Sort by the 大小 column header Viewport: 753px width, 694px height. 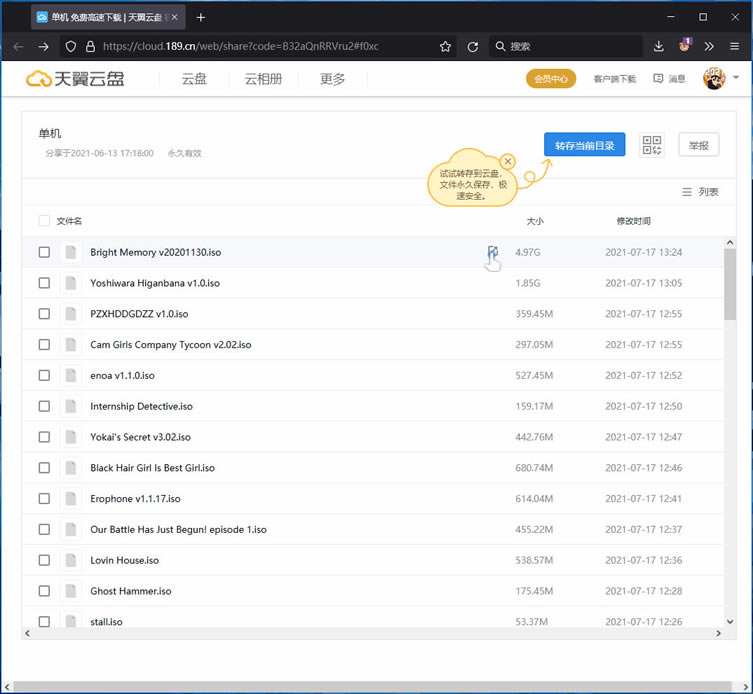point(535,221)
